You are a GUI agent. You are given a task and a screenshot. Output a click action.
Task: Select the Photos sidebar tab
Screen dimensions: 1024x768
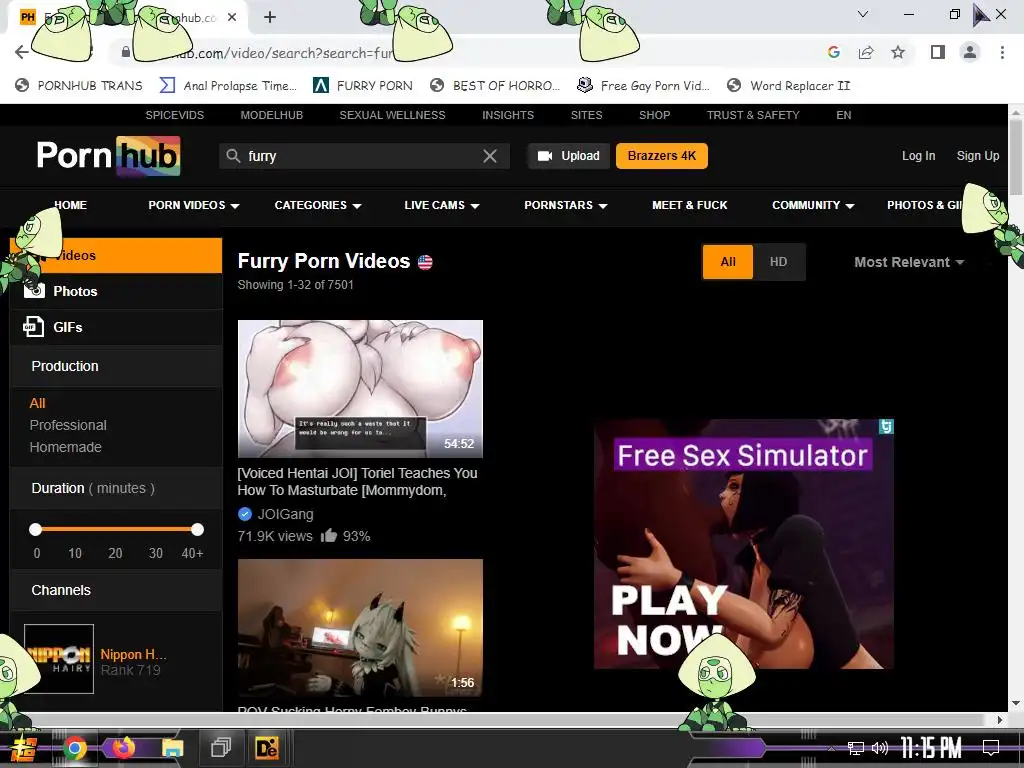coord(116,291)
